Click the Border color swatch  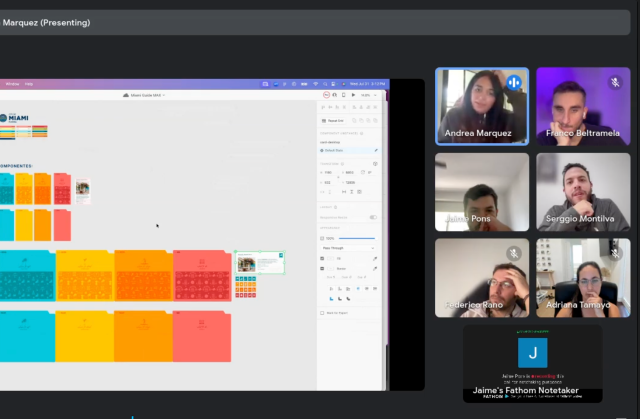[x=331, y=269]
